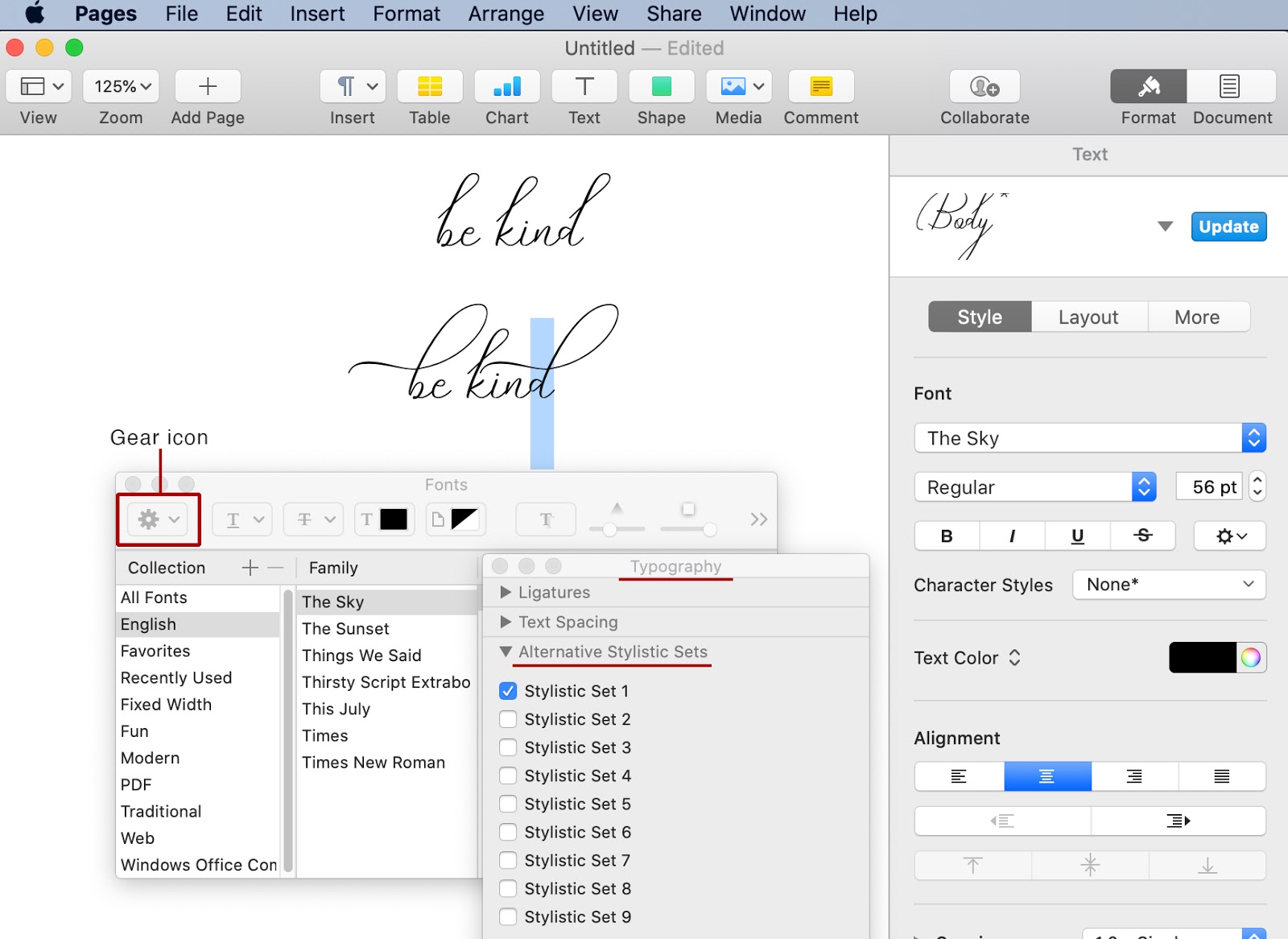This screenshot has height=939, width=1288.
Task: Switch to the Style tab
Action: 980,316
